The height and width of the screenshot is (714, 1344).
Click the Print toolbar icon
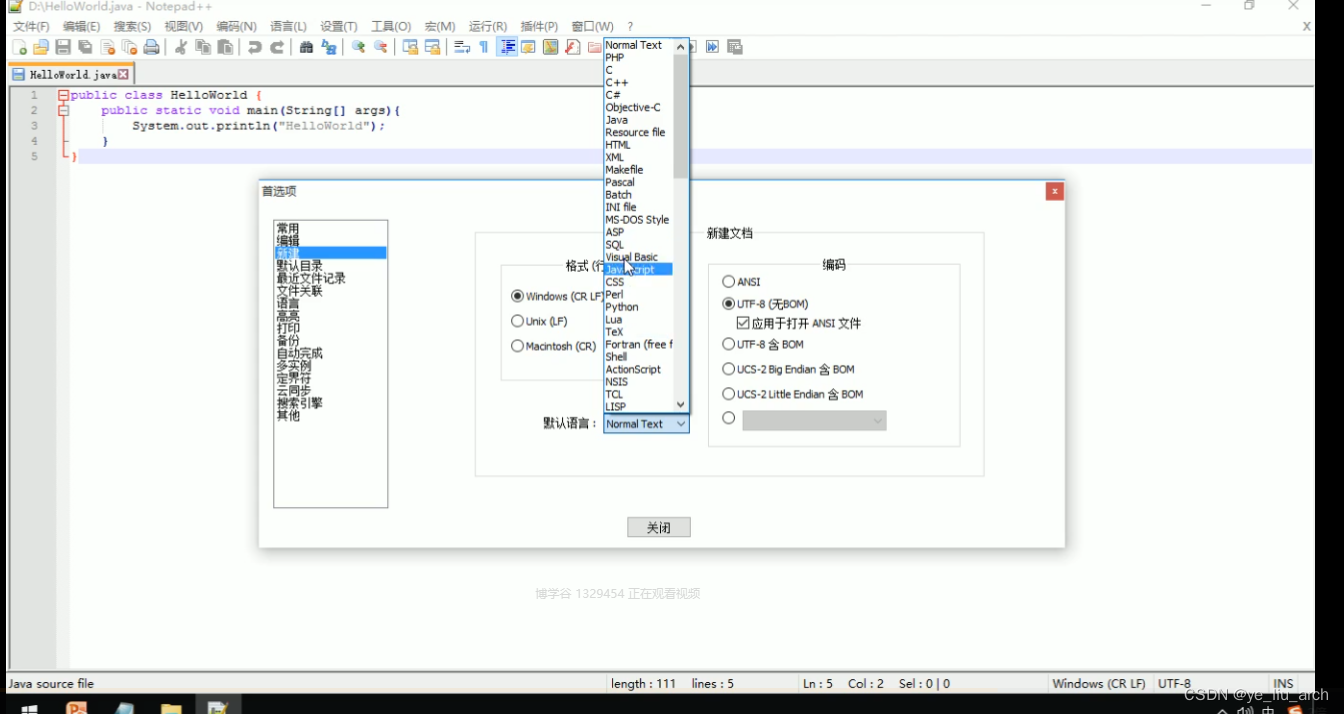pyautogui.click(x=151, y=47)
